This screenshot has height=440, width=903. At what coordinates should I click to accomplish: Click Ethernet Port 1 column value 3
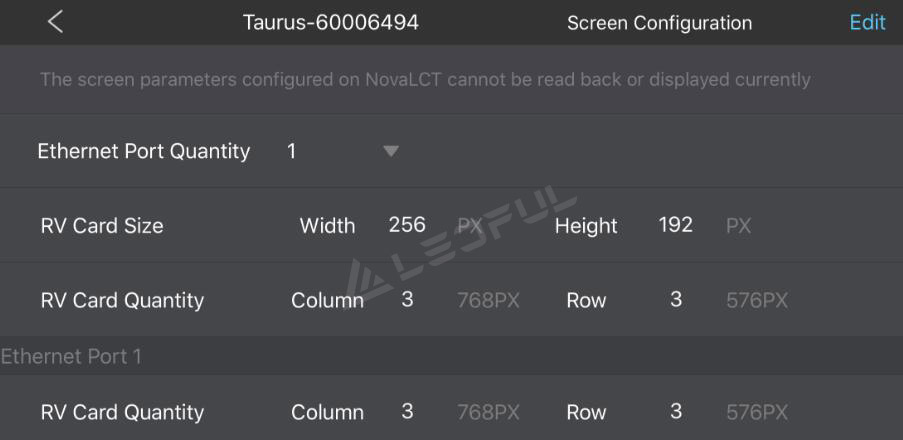[407, 411]
